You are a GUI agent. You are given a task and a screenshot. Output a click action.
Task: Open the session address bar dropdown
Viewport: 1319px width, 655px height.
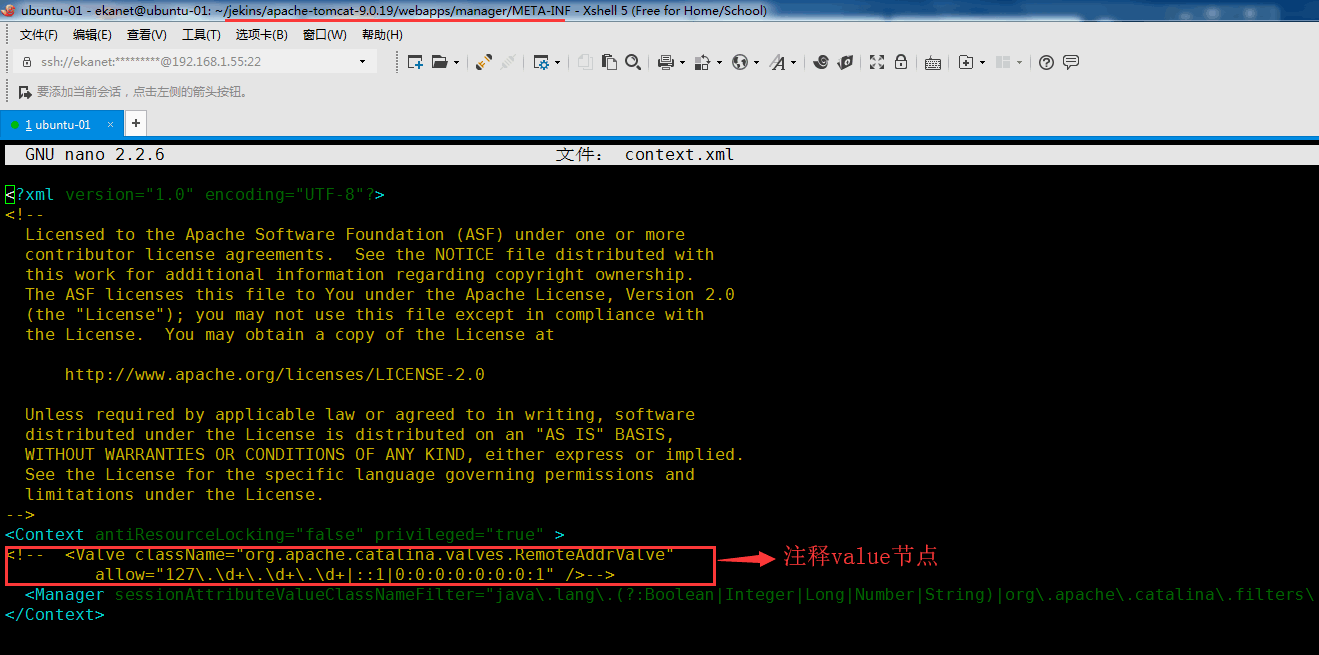363,61
